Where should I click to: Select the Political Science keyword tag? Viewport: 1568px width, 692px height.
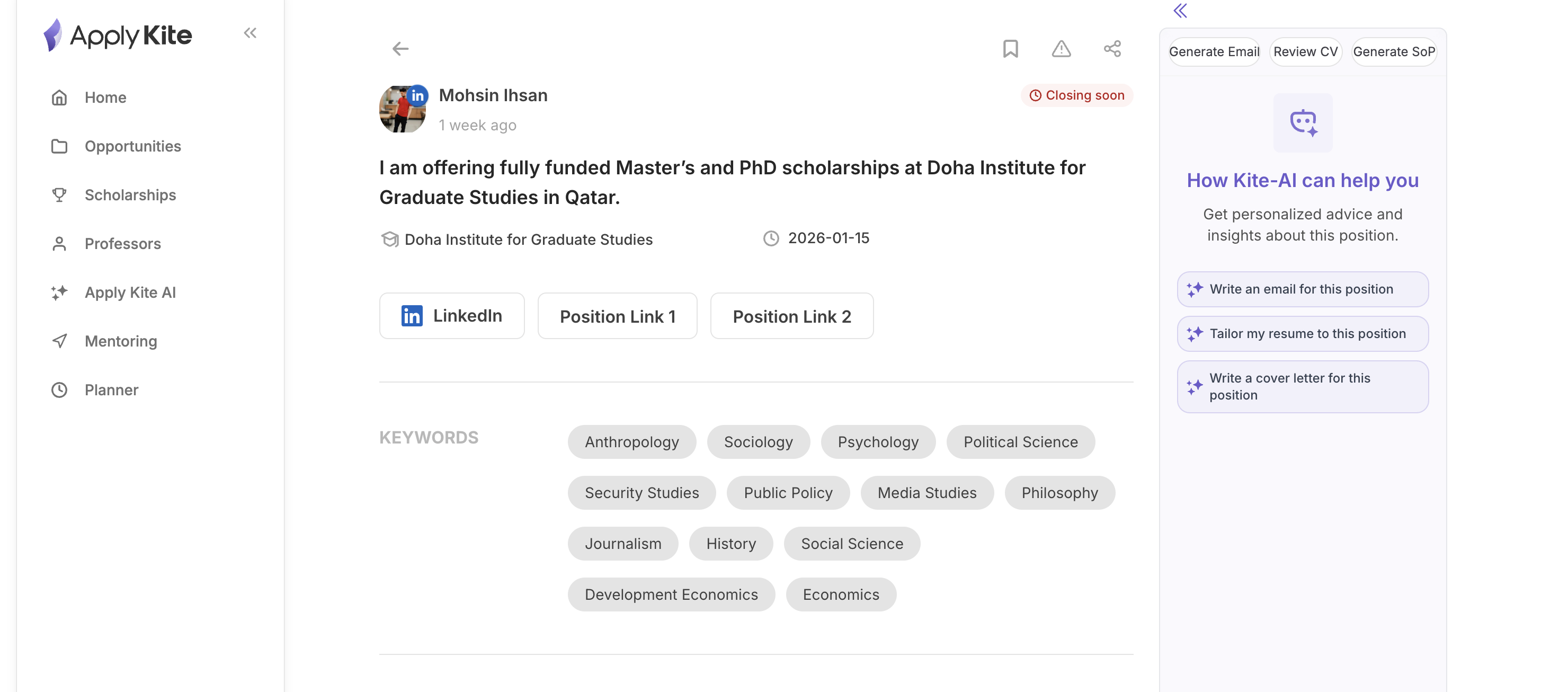point(1020,442)
